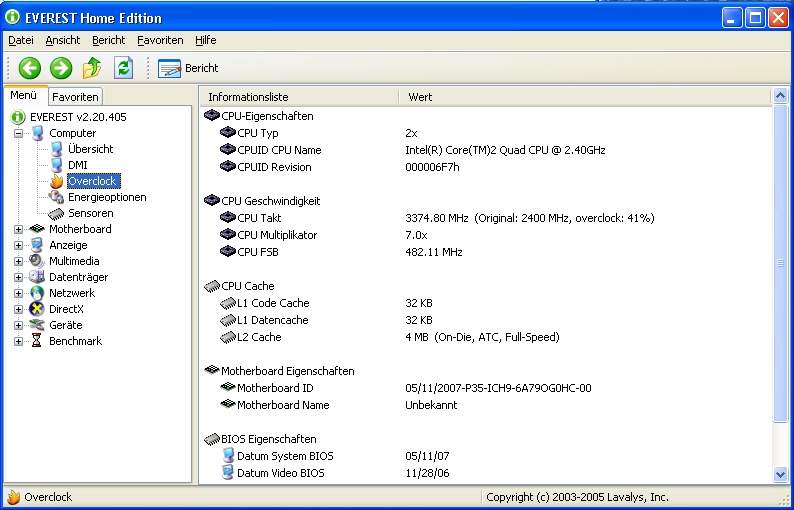Open the Hilfe menu

[206, 40]
